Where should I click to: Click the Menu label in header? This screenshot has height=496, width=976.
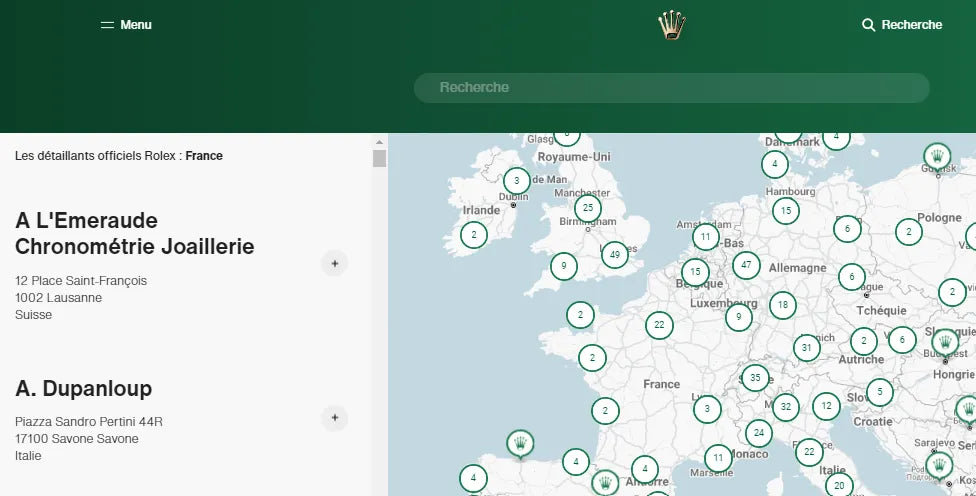[136, 25]
